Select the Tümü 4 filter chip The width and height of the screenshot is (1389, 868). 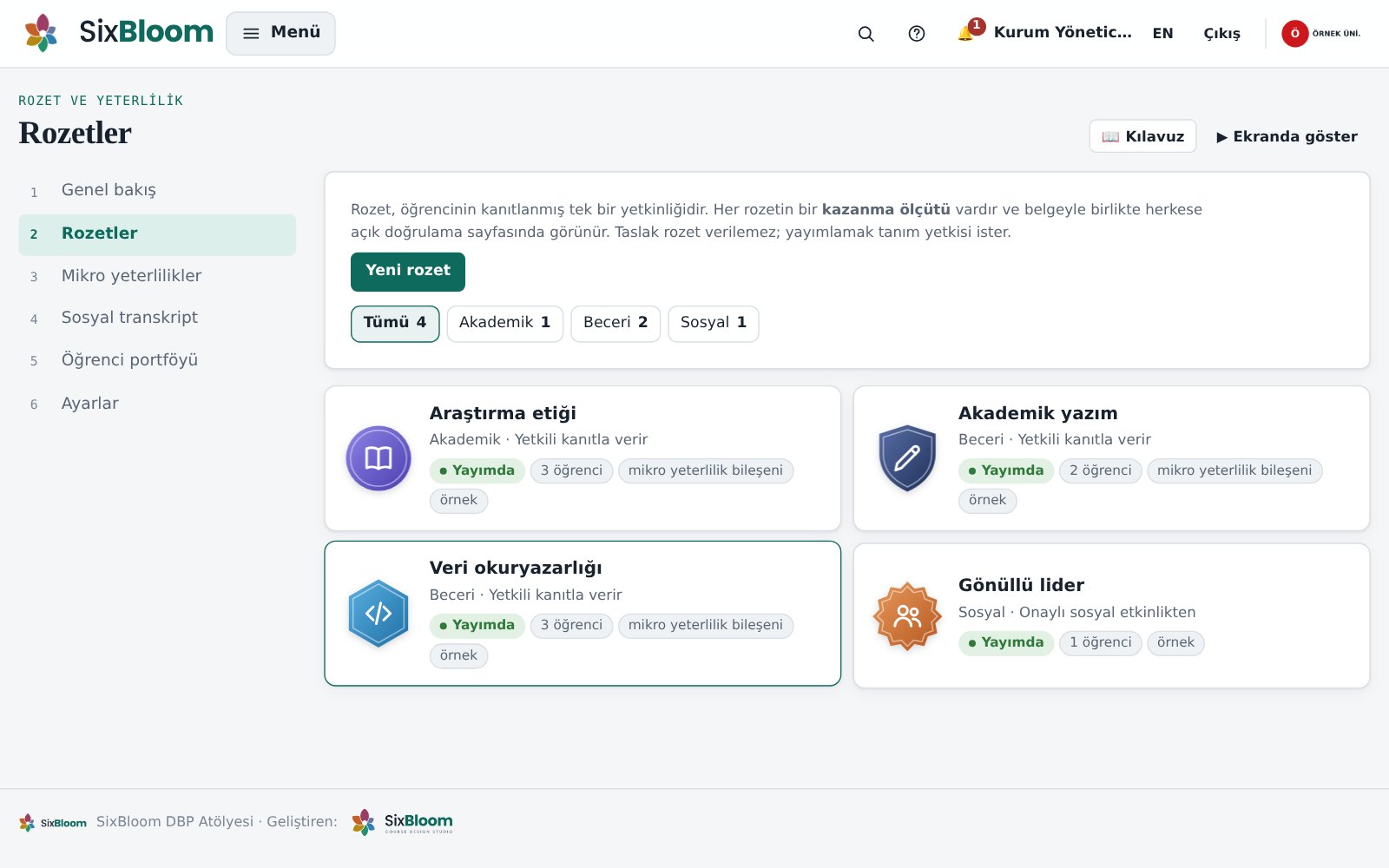(395, 324)
